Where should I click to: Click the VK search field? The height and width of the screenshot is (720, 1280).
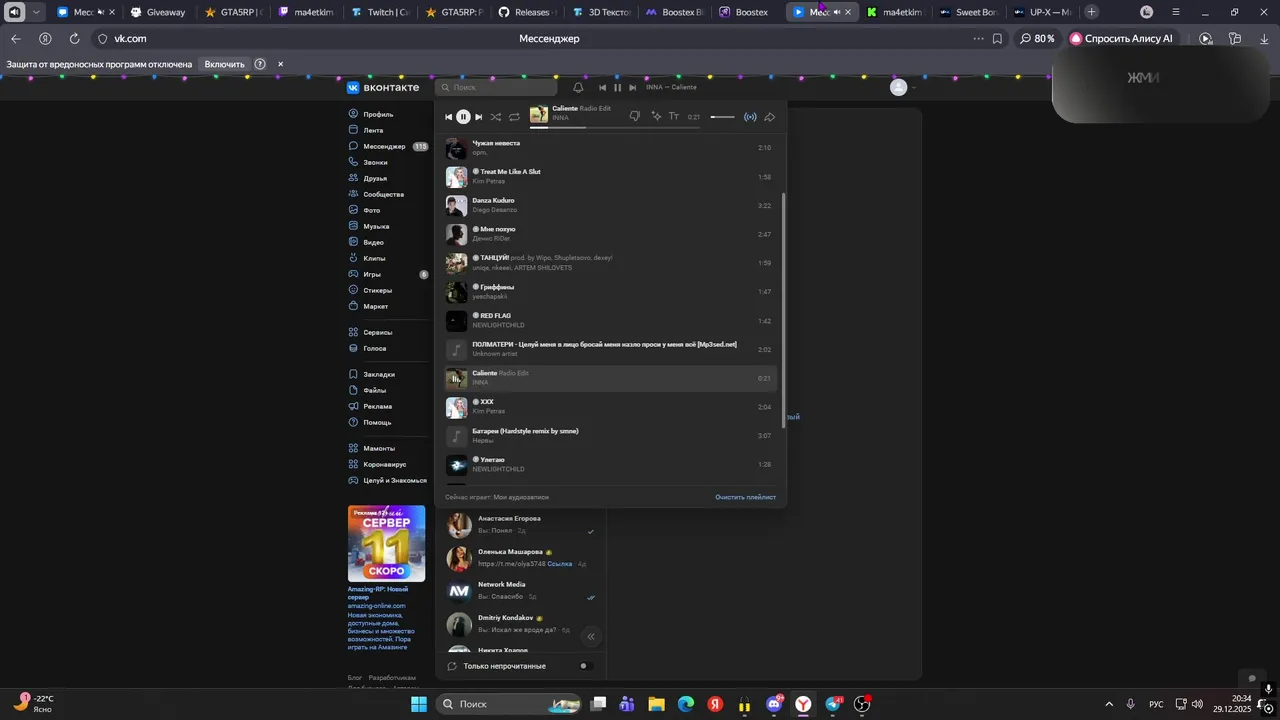(496, 87)
